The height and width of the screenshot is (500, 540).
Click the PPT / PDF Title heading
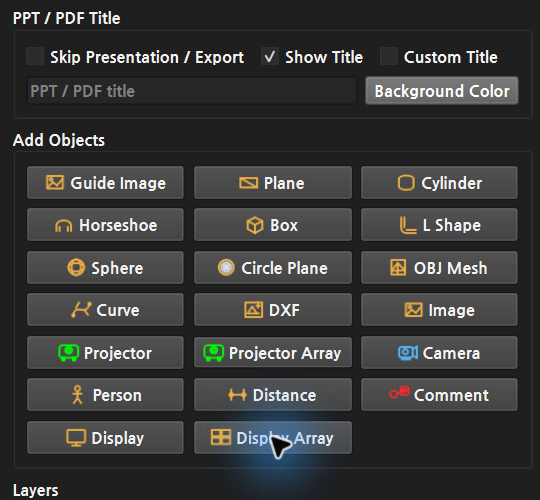coord(66,18)
